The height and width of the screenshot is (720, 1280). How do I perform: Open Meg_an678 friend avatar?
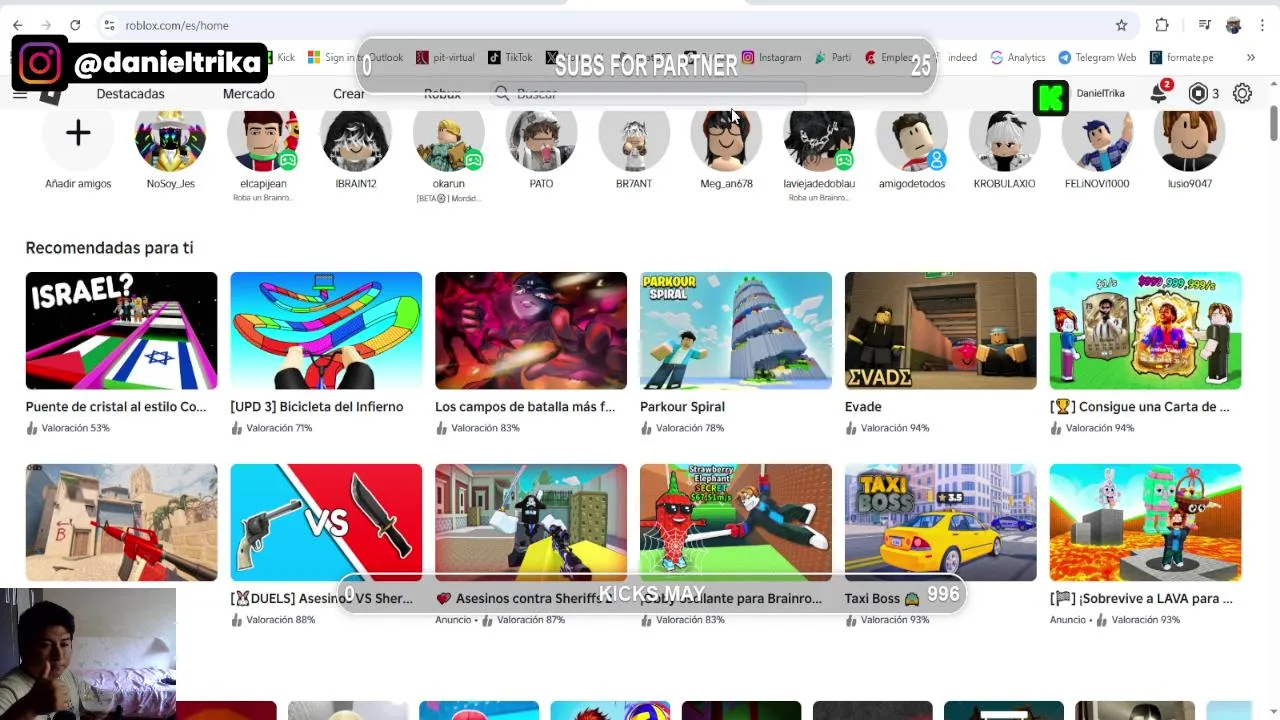point(726,138)
